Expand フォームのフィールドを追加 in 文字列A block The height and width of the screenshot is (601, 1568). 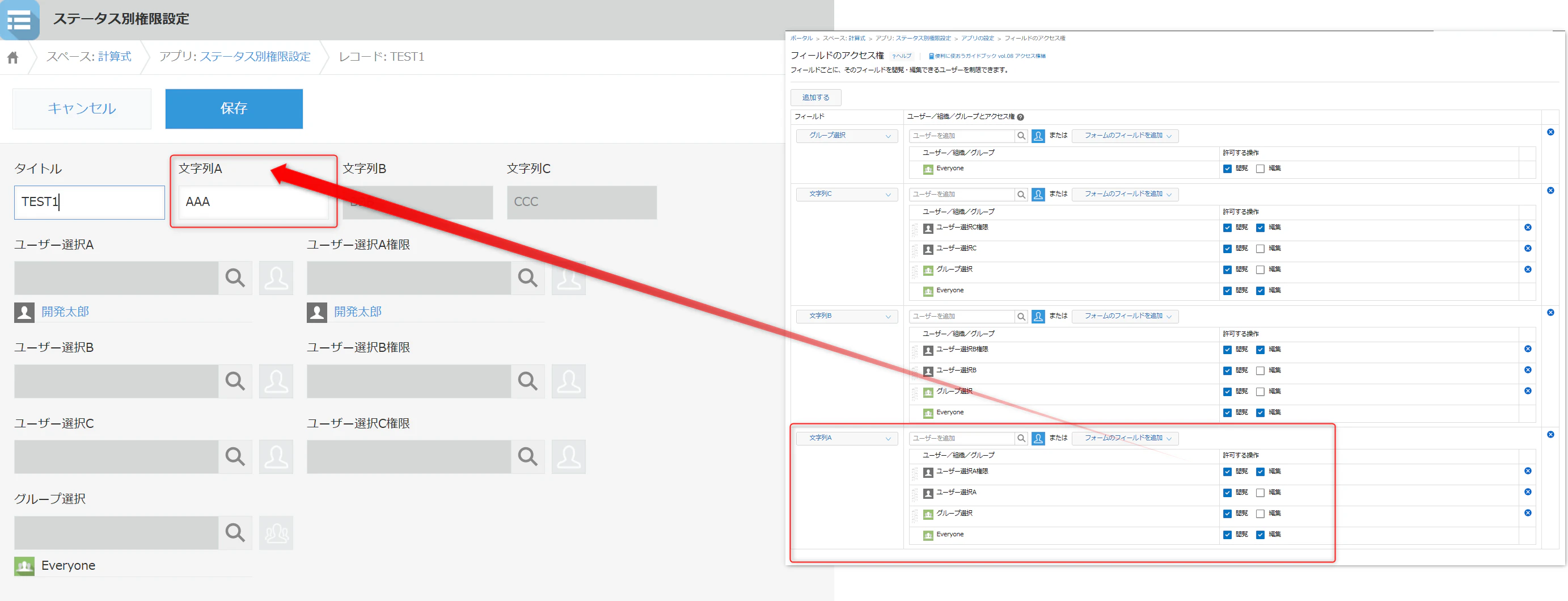(1125, 439)
